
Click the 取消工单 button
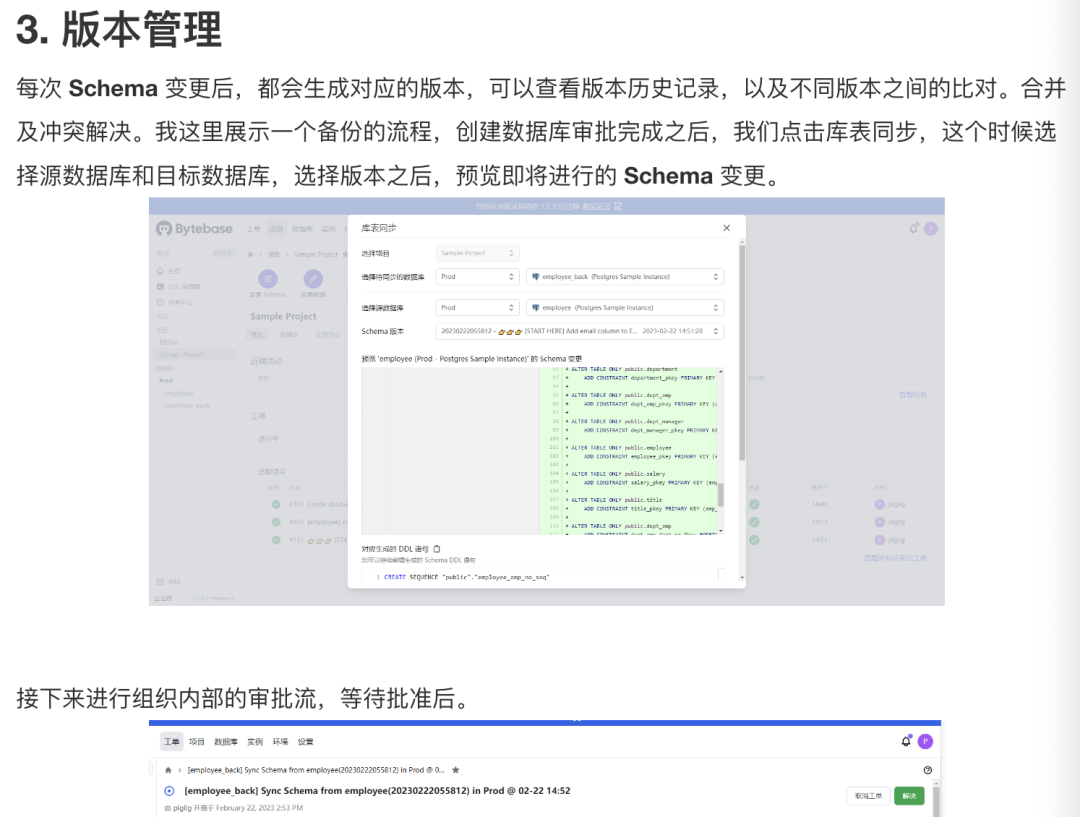pyautogui.click(x=869, y=796)
